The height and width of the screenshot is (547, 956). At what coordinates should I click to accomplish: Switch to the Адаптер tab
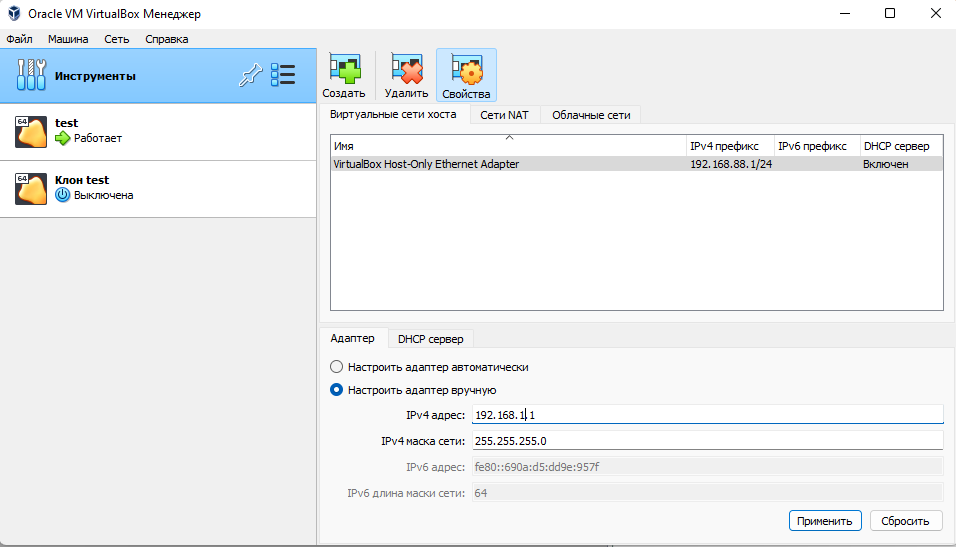click(352, 338)
